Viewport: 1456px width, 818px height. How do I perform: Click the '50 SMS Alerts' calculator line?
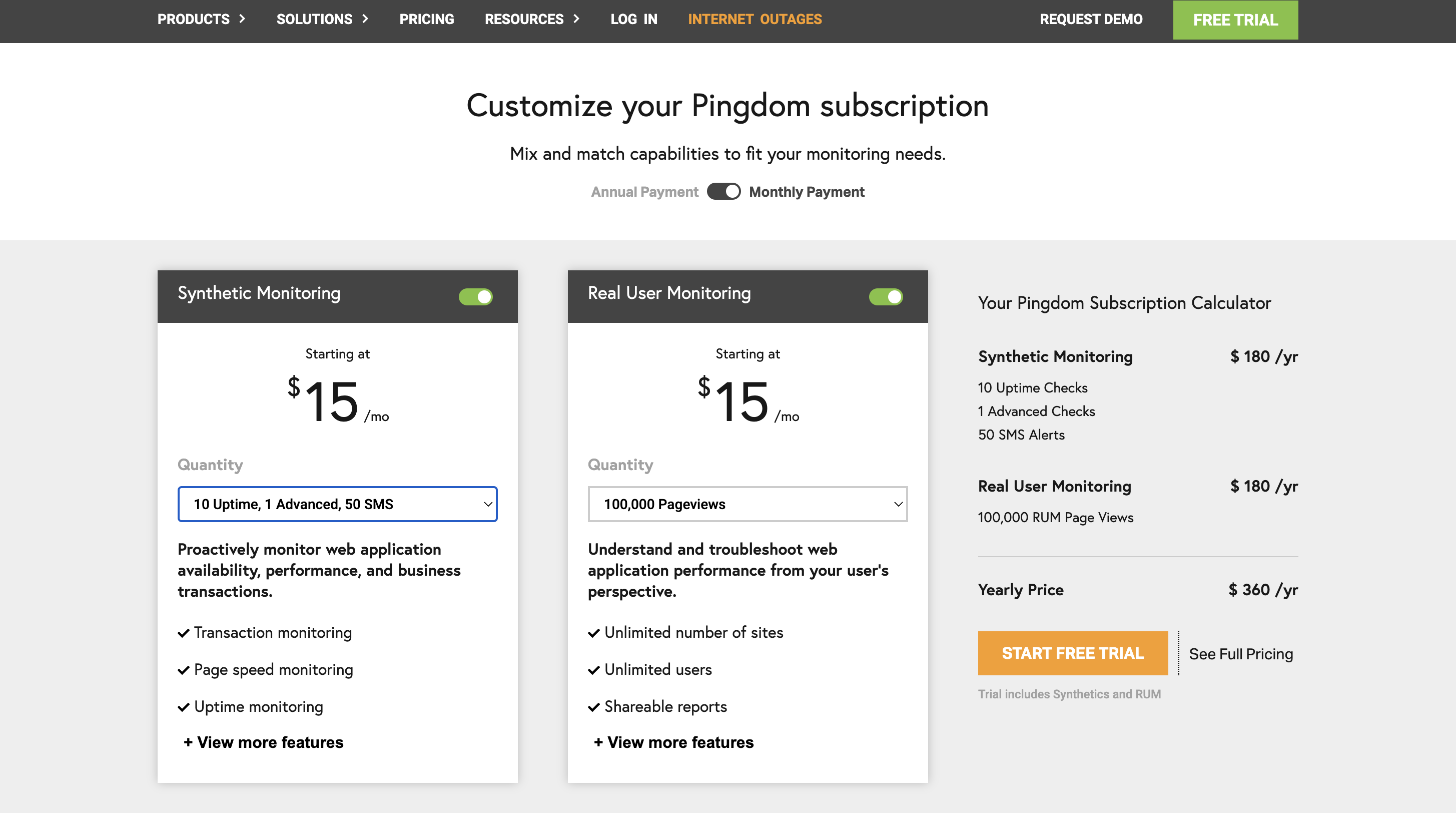point(1021,435)
